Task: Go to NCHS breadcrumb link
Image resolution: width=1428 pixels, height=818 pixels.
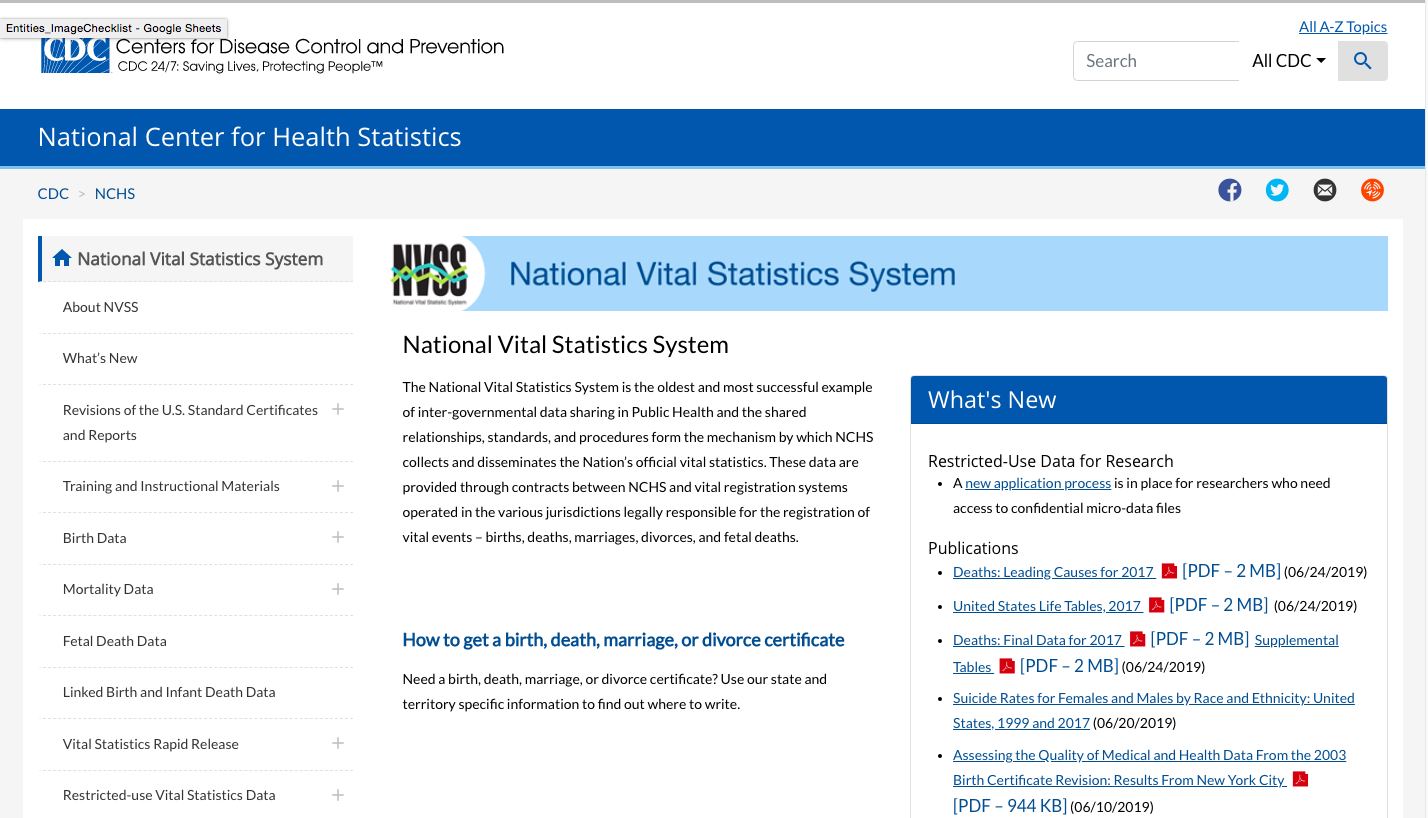Action: [115, 194]
